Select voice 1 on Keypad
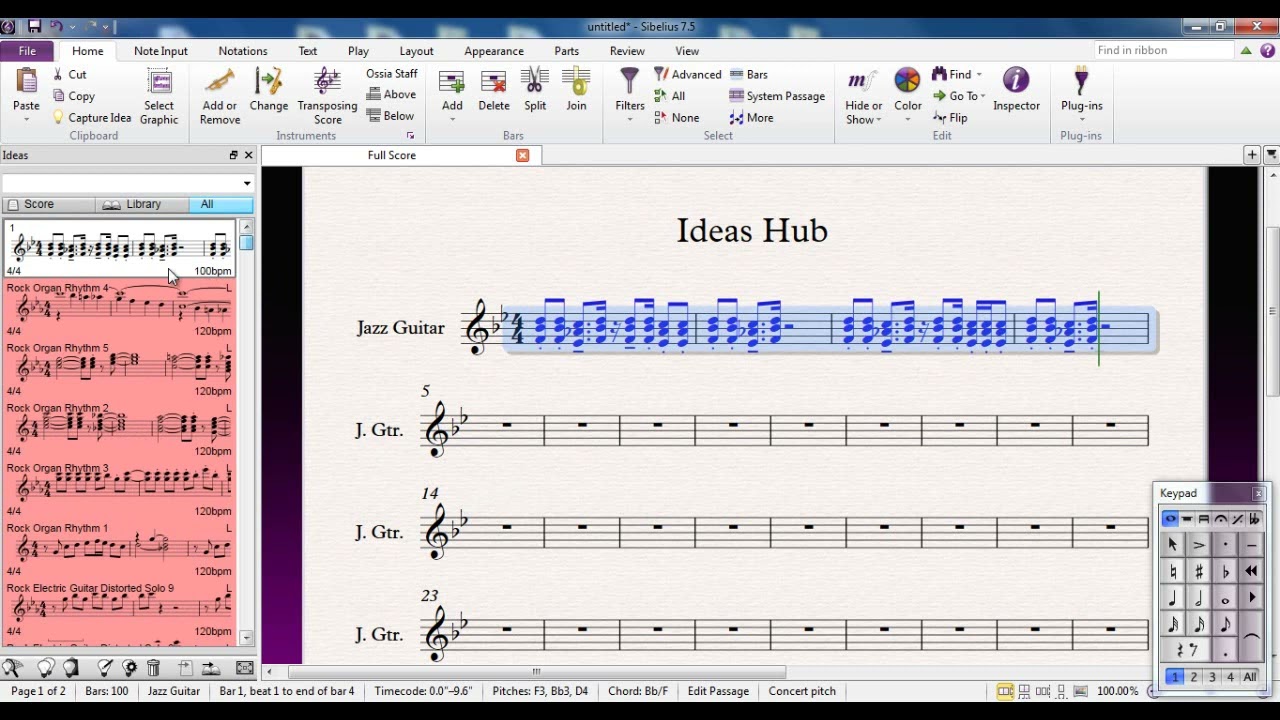This screenshot has height=720, width=1280. tap(1175, 677)
